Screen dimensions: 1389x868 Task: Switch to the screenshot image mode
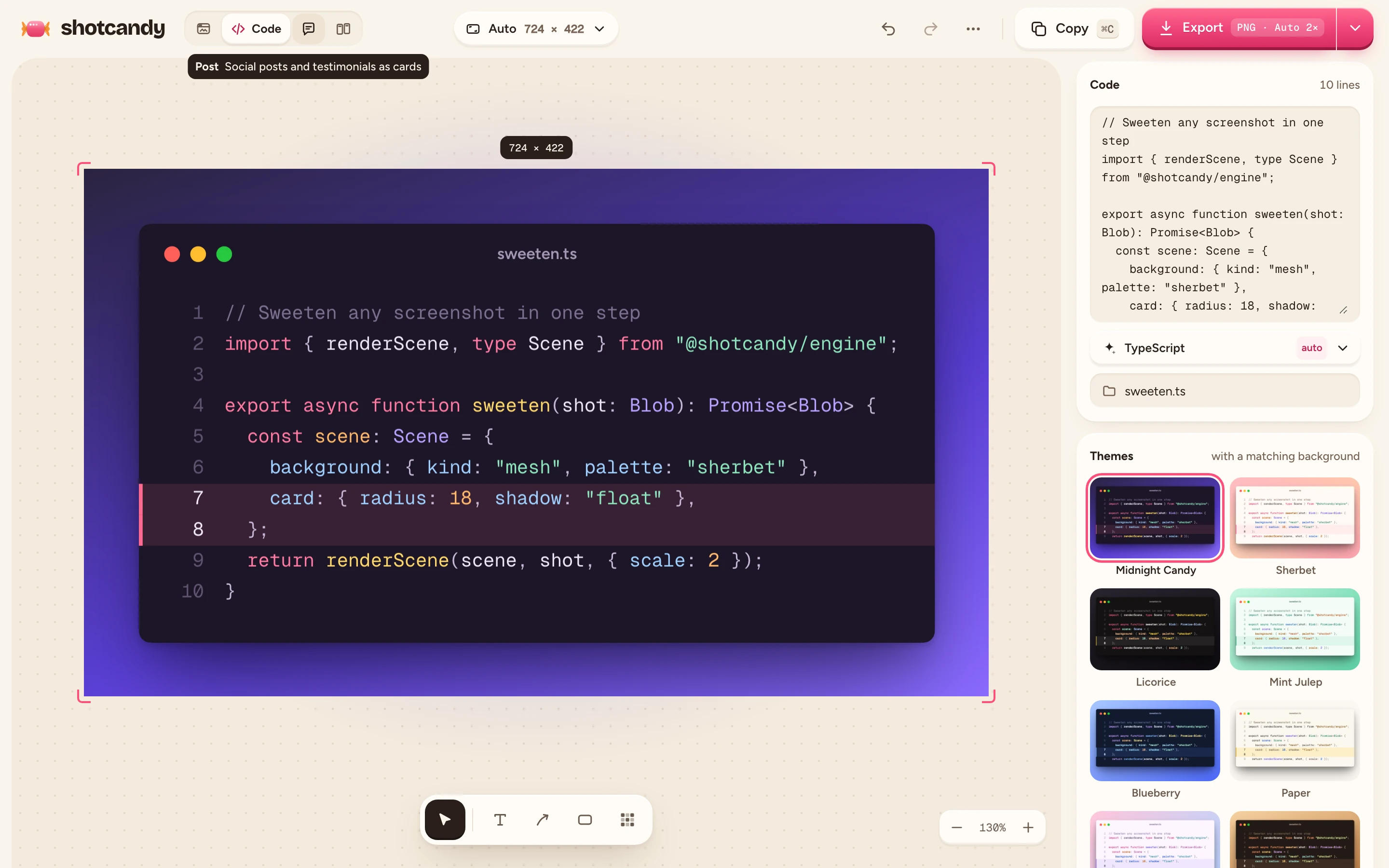tap(203, 29)
